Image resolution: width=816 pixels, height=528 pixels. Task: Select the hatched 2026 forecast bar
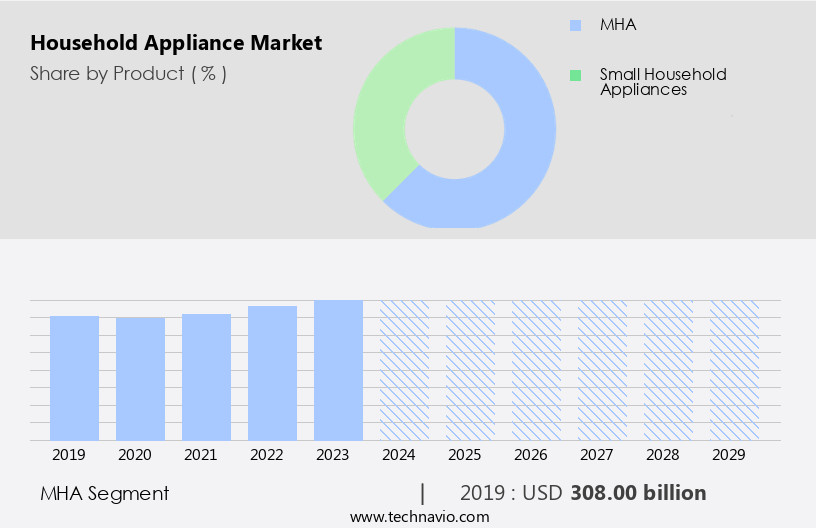click(536, 369)
